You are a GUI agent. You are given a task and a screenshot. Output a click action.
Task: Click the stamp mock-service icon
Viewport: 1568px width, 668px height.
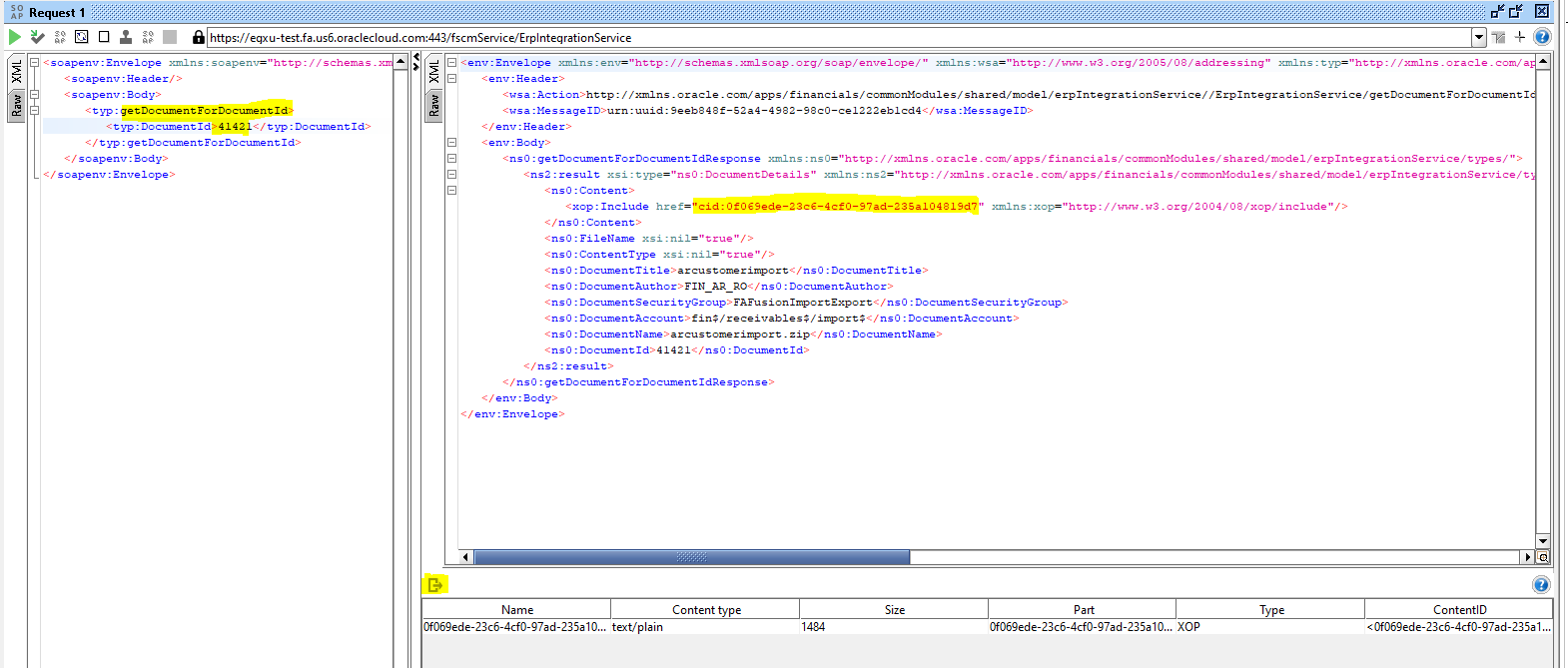point(126,37)
